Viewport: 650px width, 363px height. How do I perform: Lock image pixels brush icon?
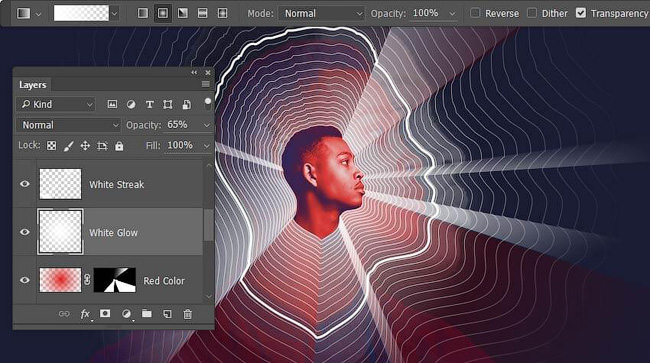[68, 146]
